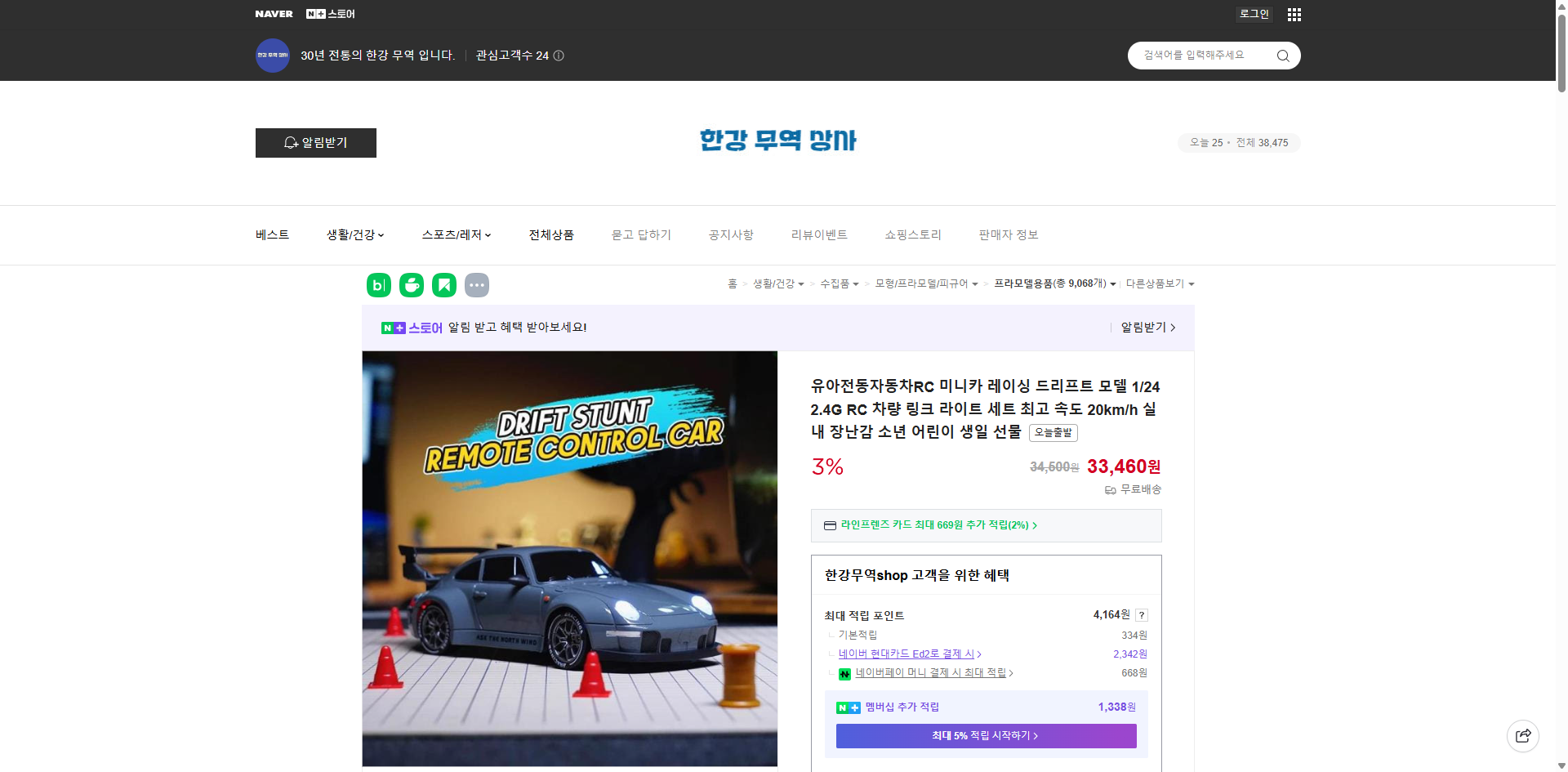The height and width of the screenshot is (772, 1568).
Task: Enable alerts with banner's 알림받기 link
Action: click(1146, 328)
